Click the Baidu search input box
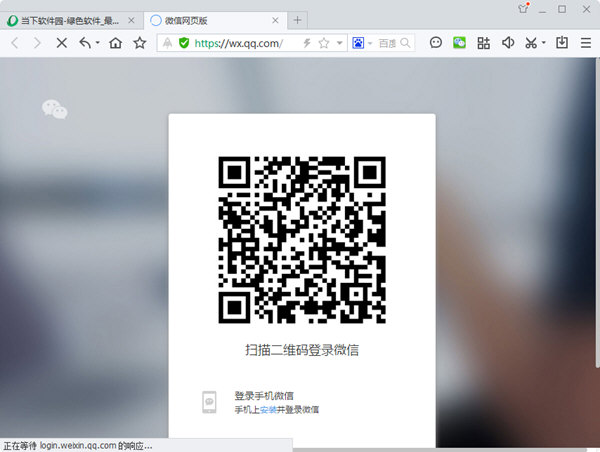The image size is (600, 452). [x=387, y=43]
